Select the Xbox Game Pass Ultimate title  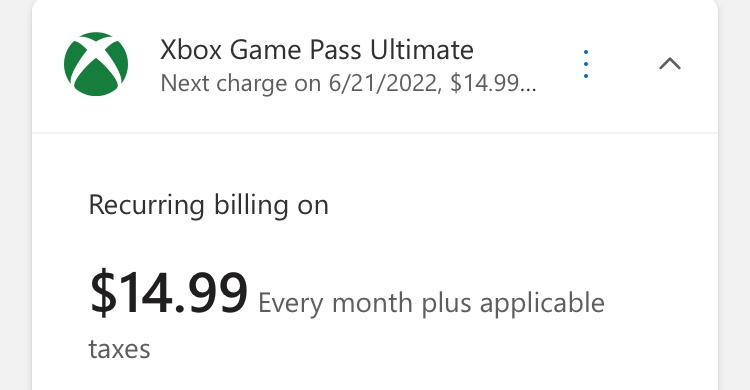[x=317, y=50]
